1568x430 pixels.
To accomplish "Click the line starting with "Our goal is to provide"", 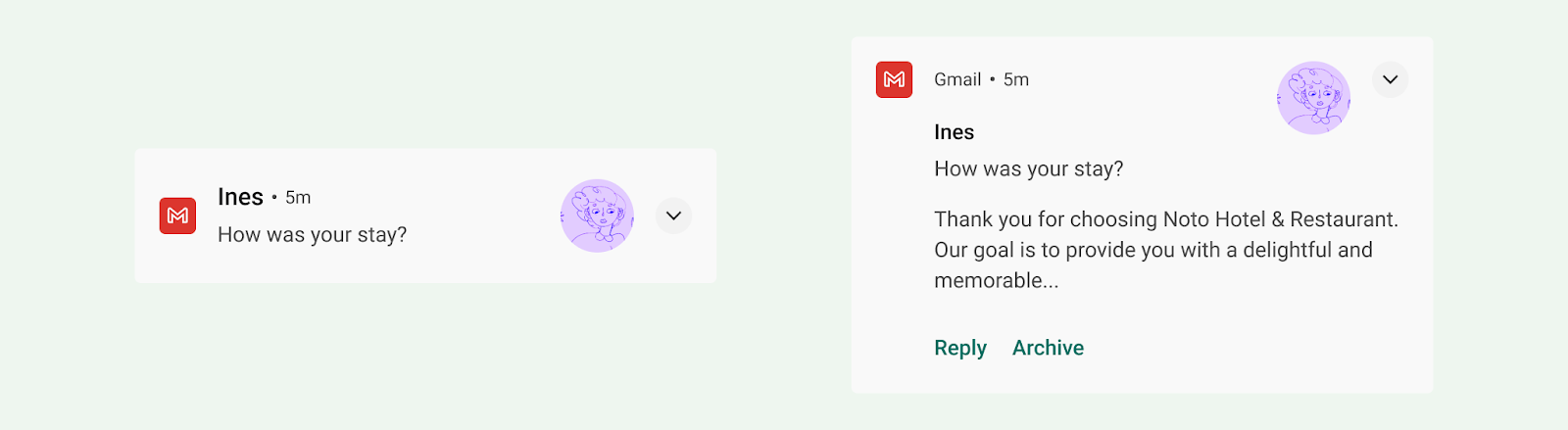I will [x=1152, y=250].
